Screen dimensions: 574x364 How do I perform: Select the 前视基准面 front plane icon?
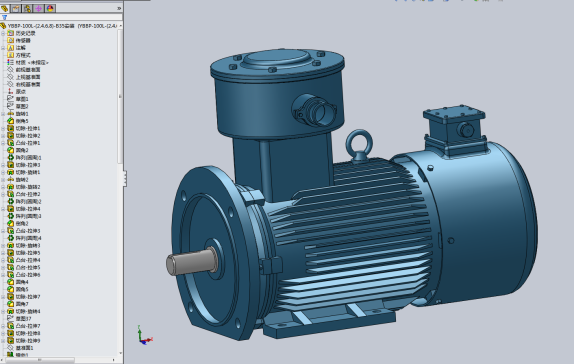coord(11,70)
